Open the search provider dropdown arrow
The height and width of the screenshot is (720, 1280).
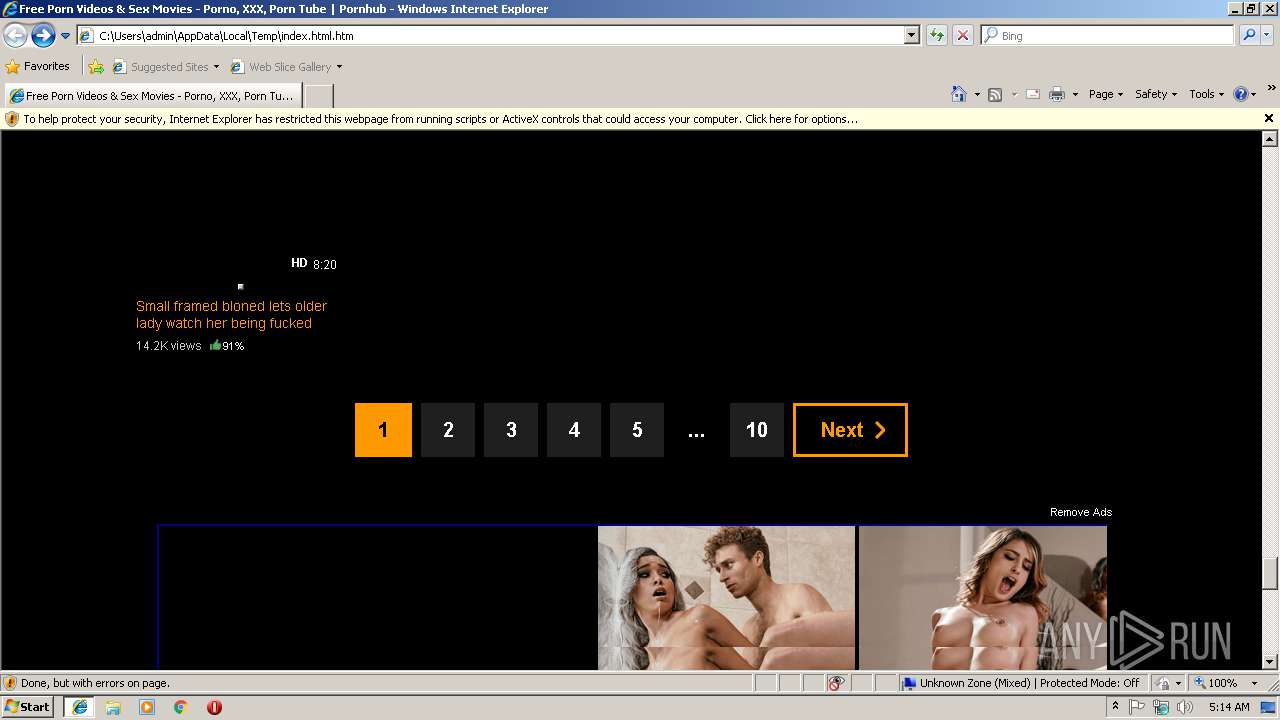(x=1266, y=35)
